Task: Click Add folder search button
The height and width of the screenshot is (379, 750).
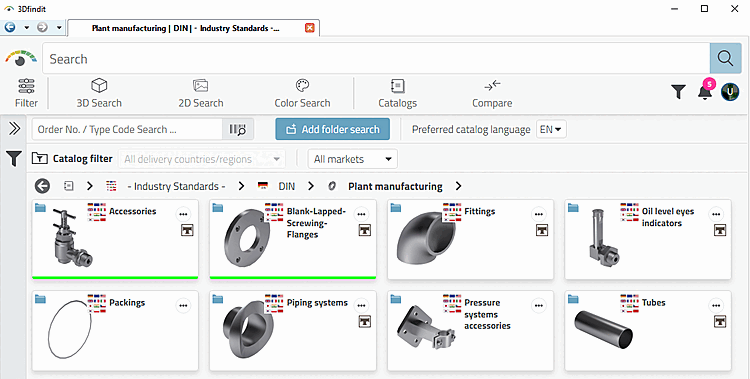Action: click(x=332, y=129)
